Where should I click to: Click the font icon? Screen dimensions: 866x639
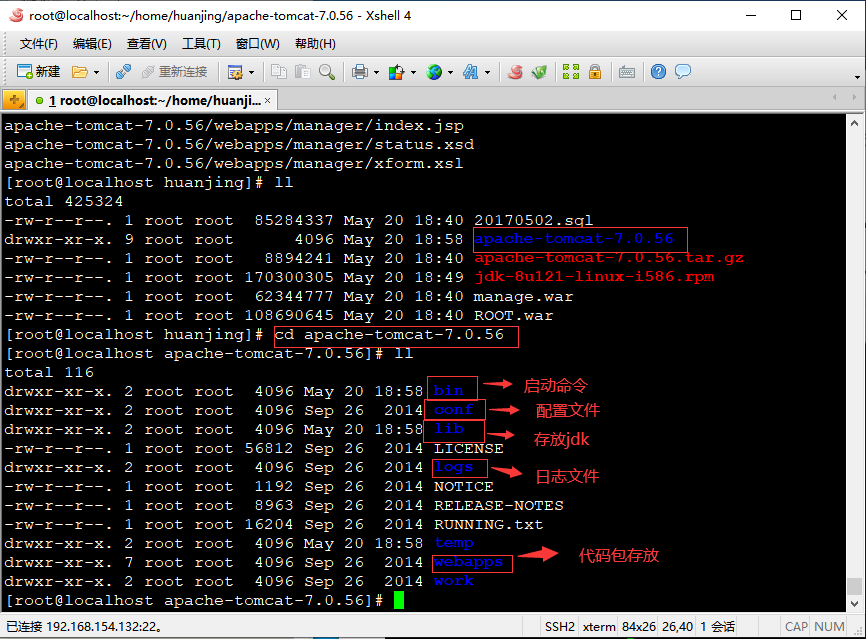471,72
